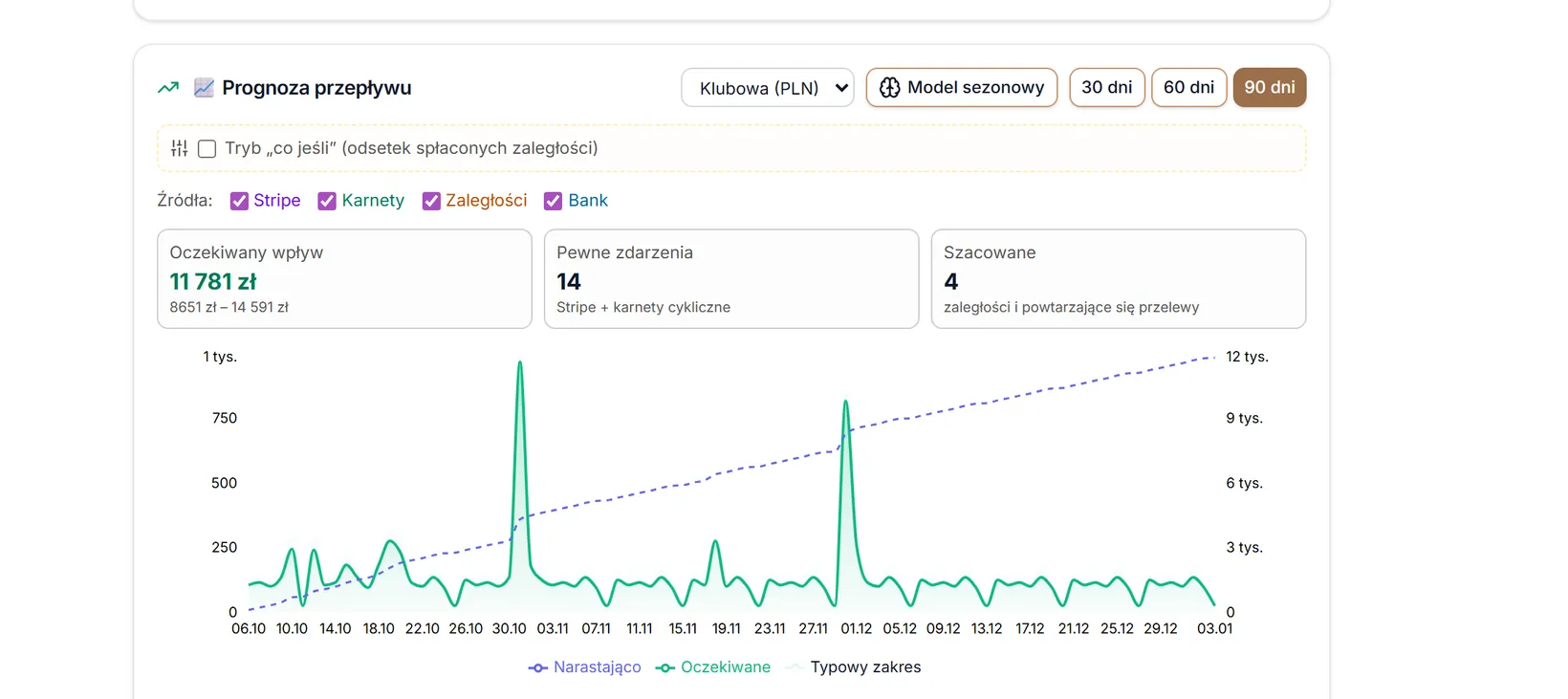Viewport: 1568px width, 699px height.
Task: Click the 01.12 date on the chart axis
Action: pos(857,629)
